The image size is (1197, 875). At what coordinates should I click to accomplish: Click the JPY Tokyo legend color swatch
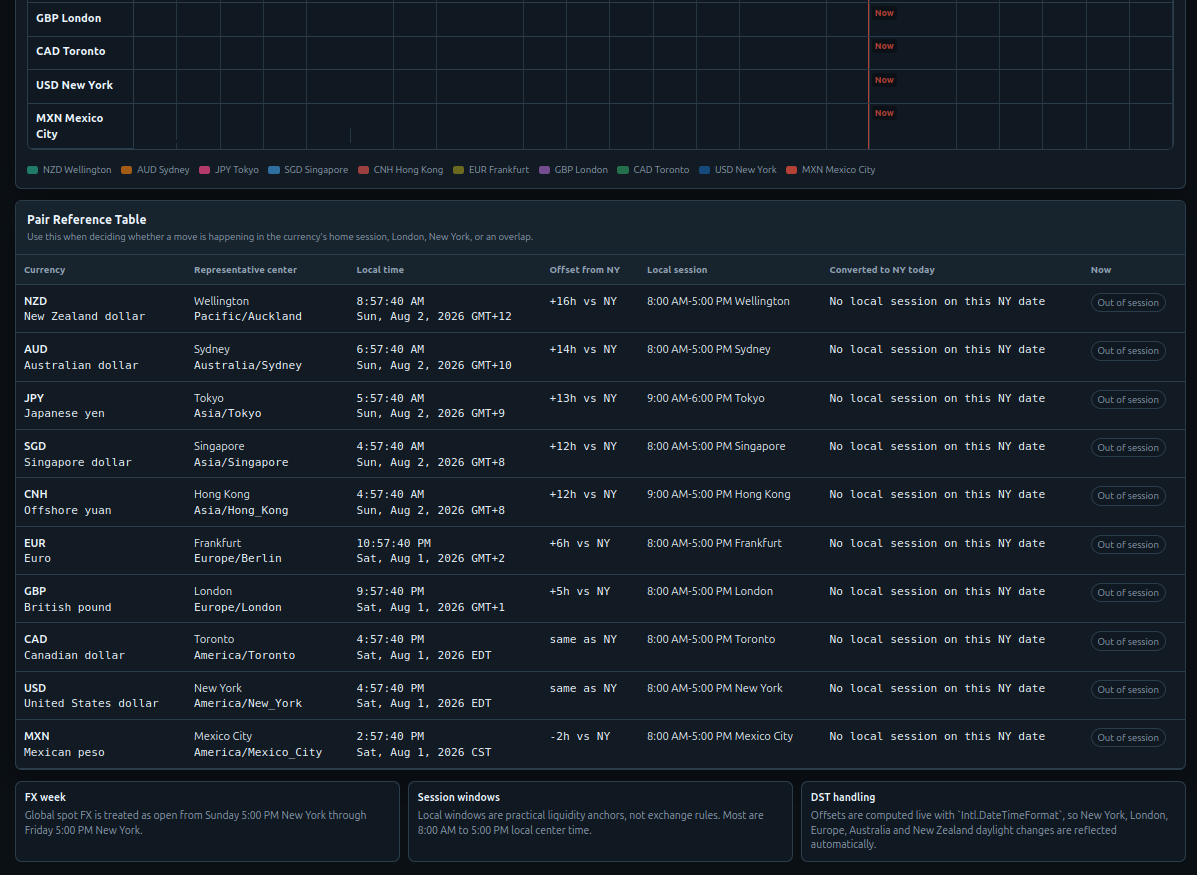(x=204, y=170)
